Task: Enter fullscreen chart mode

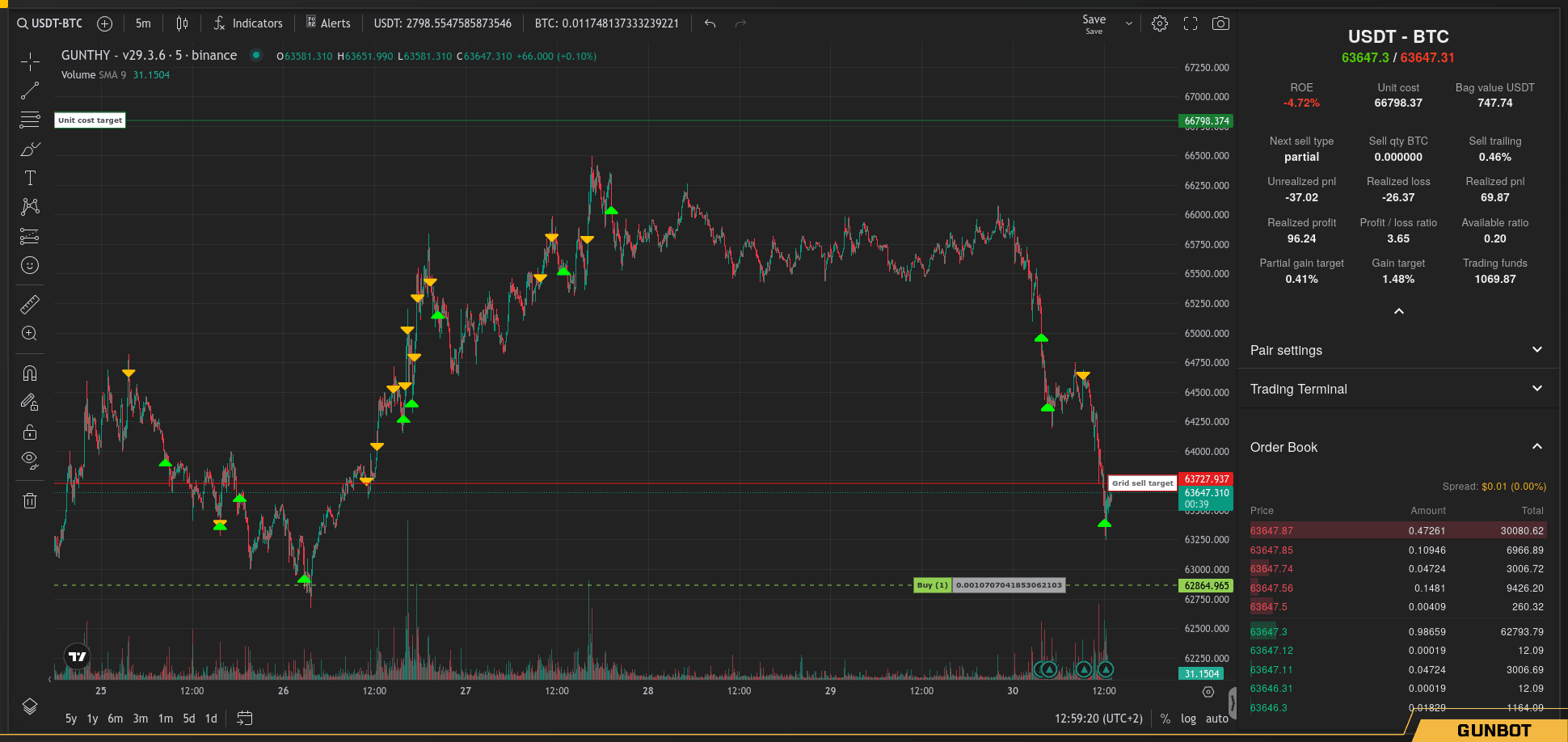Action: click(1191, 23)
